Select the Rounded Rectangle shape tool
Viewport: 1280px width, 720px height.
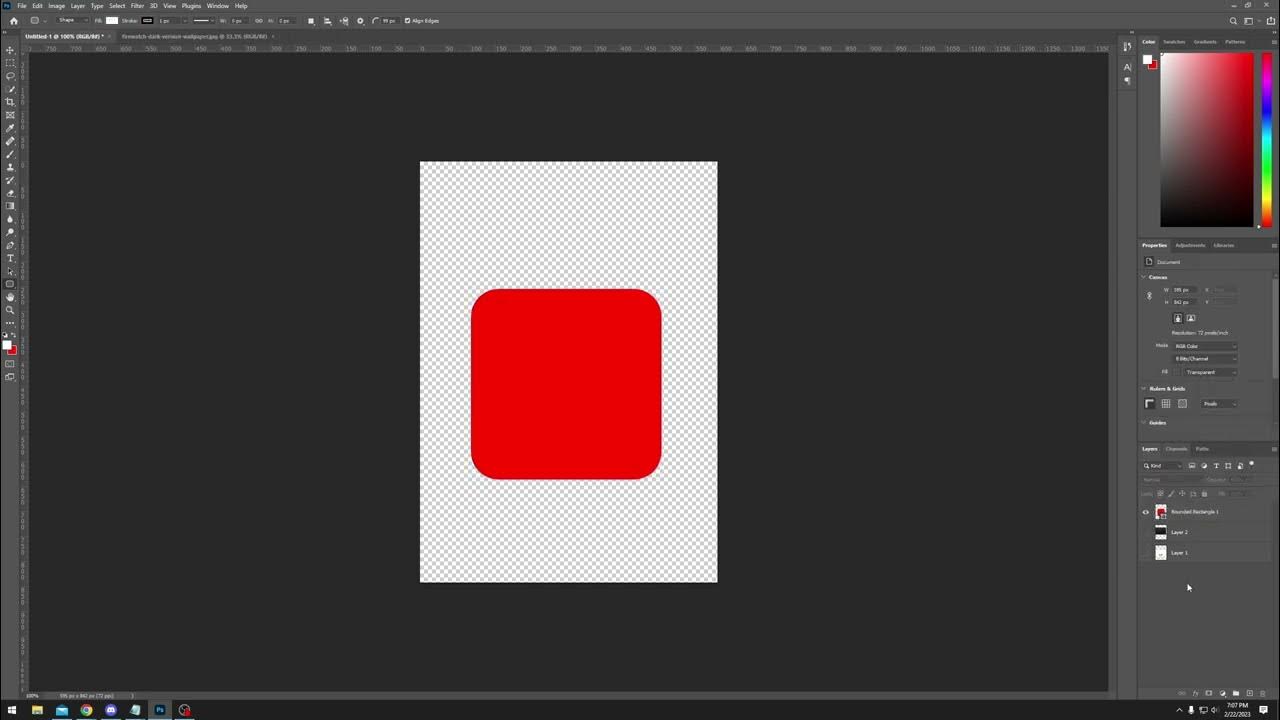[x=10, y=284]
